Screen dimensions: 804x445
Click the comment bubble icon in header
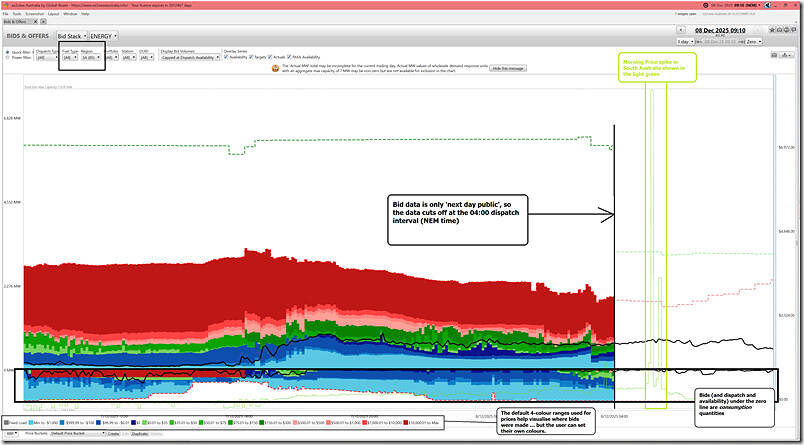click(794, 30)
